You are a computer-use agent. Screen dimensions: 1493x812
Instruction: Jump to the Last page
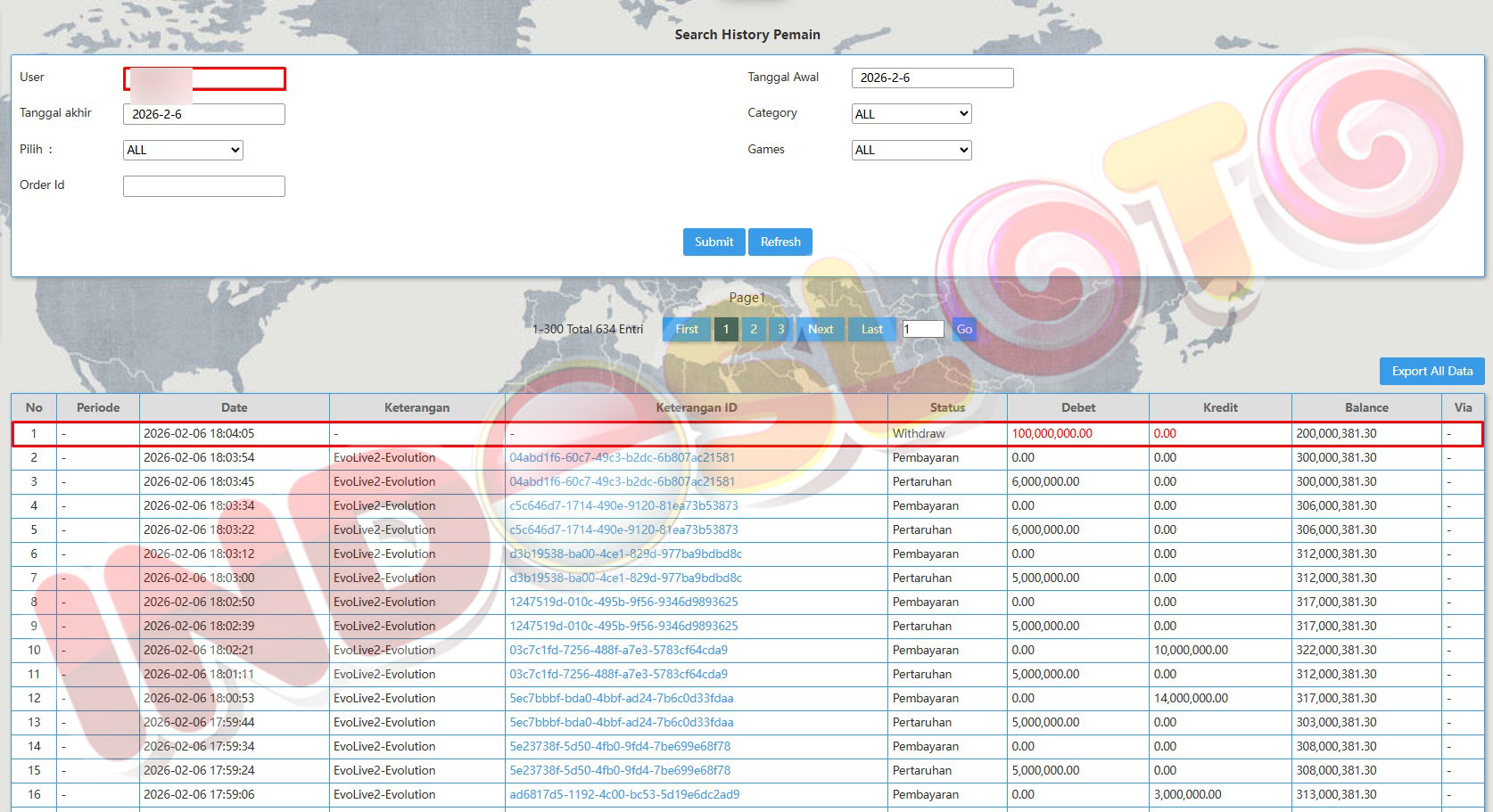pyautogui.click(x=871, y=329)
